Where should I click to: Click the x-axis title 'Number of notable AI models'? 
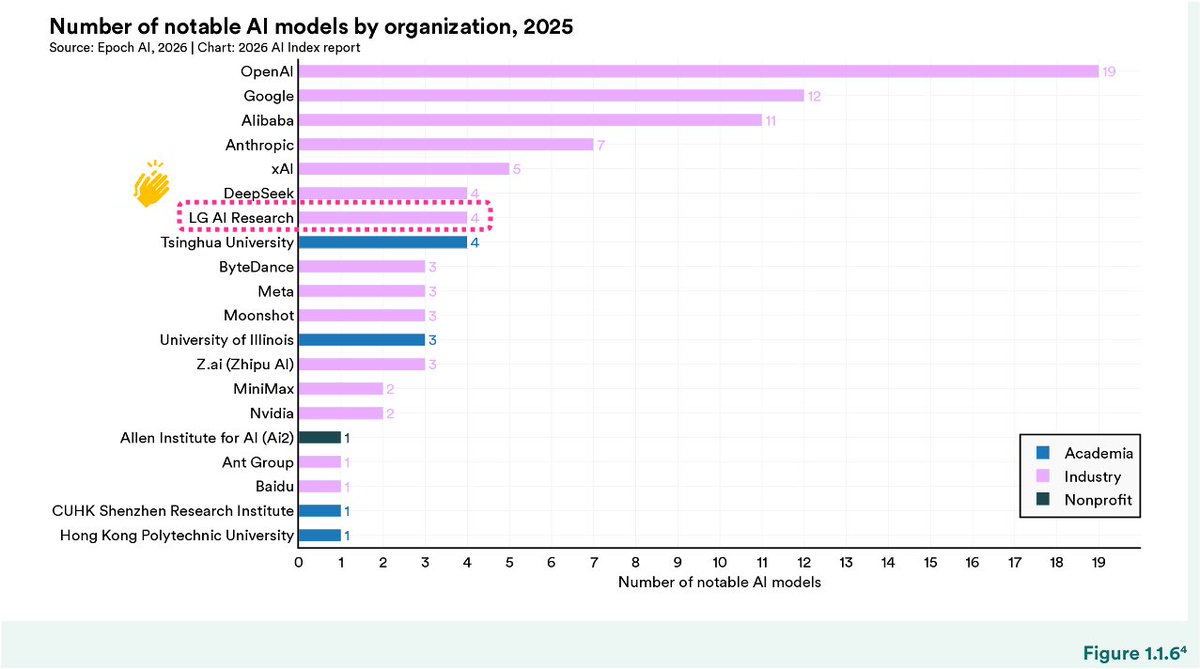click(720, 582)
